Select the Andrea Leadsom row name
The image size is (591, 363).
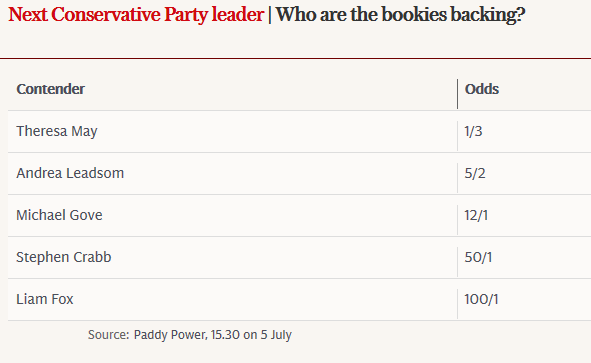tap(70, 173)
